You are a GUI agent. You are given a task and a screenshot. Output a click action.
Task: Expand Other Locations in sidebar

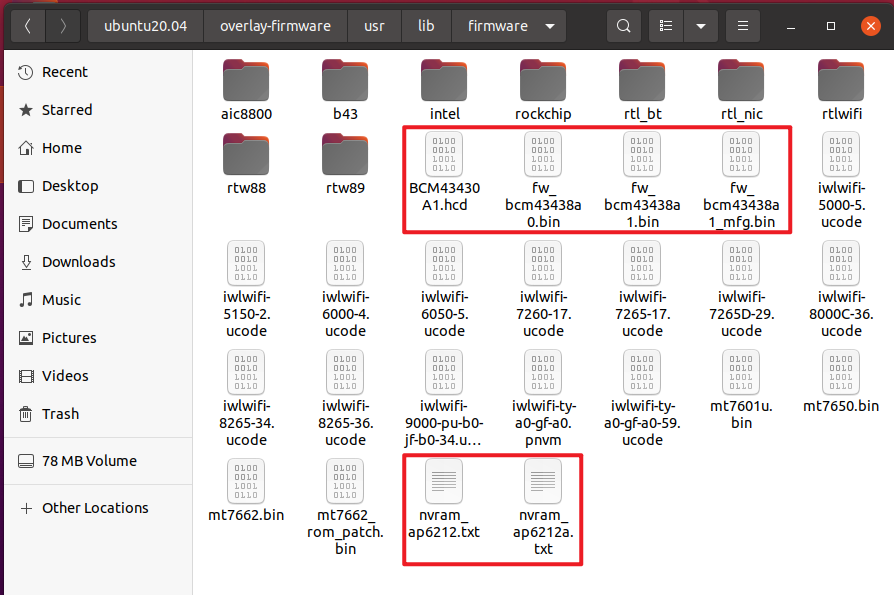coord(95,508)
